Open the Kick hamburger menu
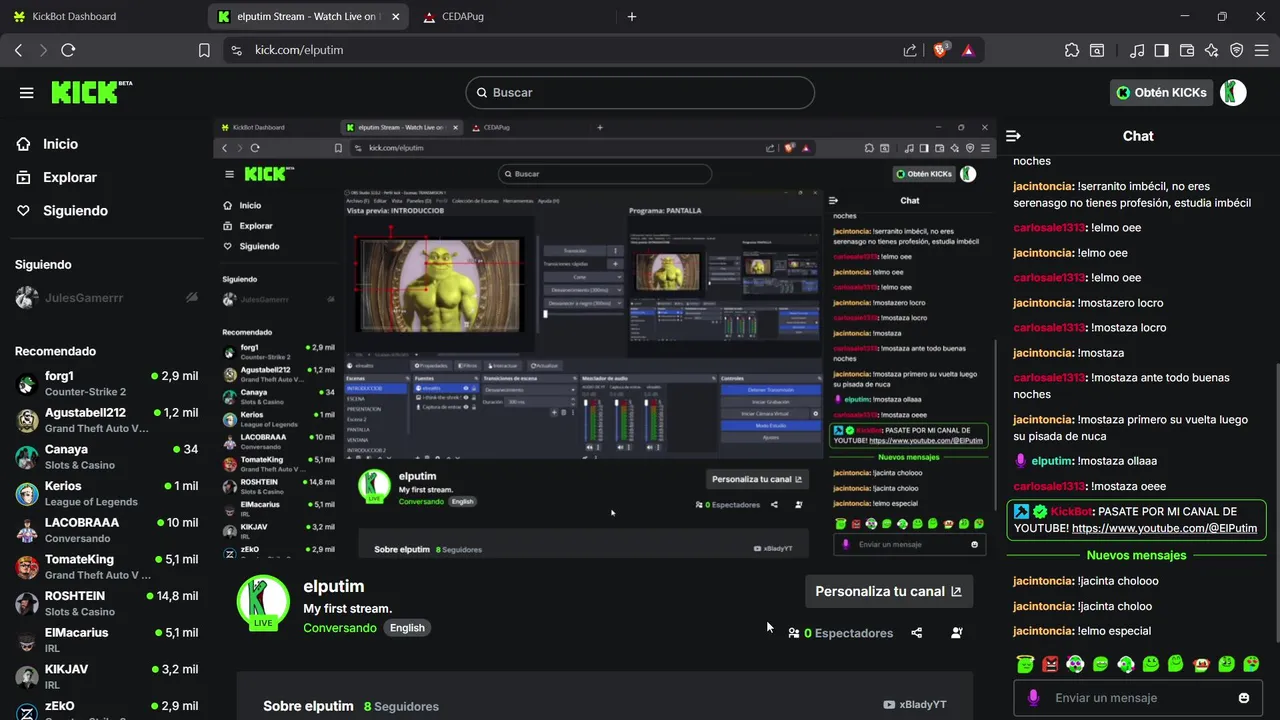Image resolution: width=1280 pixels, height=720 pixels. pos(26,93)
